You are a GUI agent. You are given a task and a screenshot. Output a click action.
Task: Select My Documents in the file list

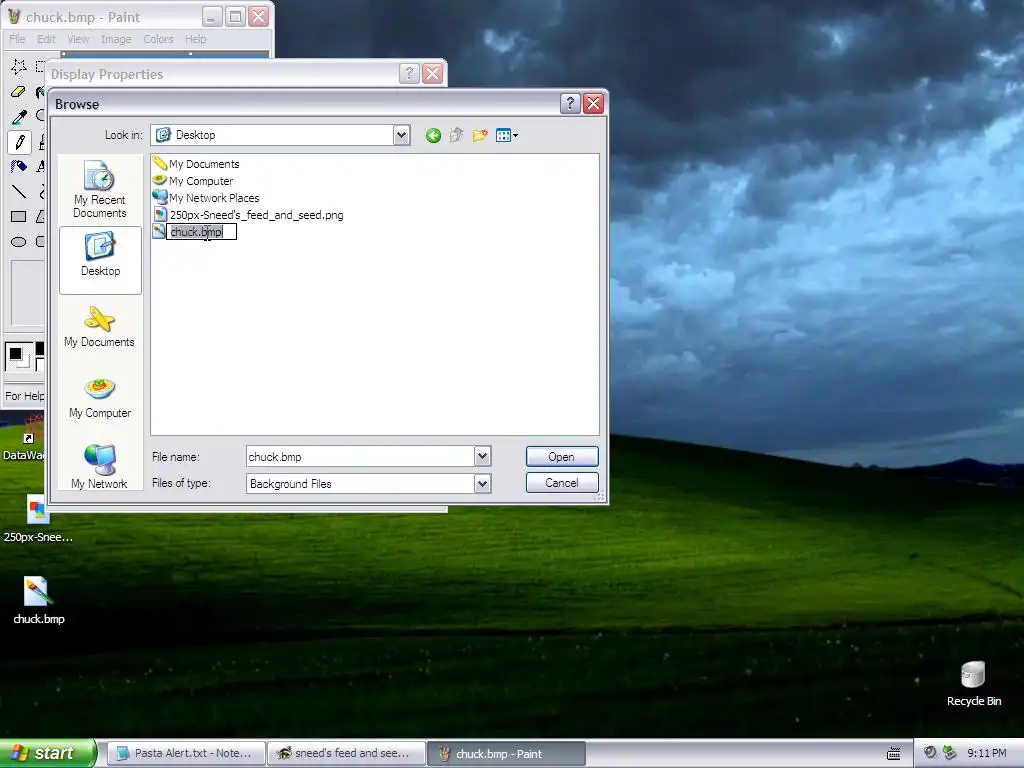(196, 164)
